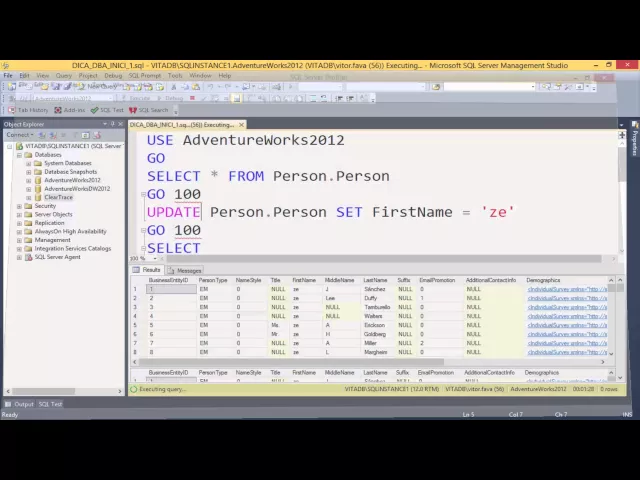Open the Edit menu
This screenshot has width=640, height=480.
click(x=24, y=76)
